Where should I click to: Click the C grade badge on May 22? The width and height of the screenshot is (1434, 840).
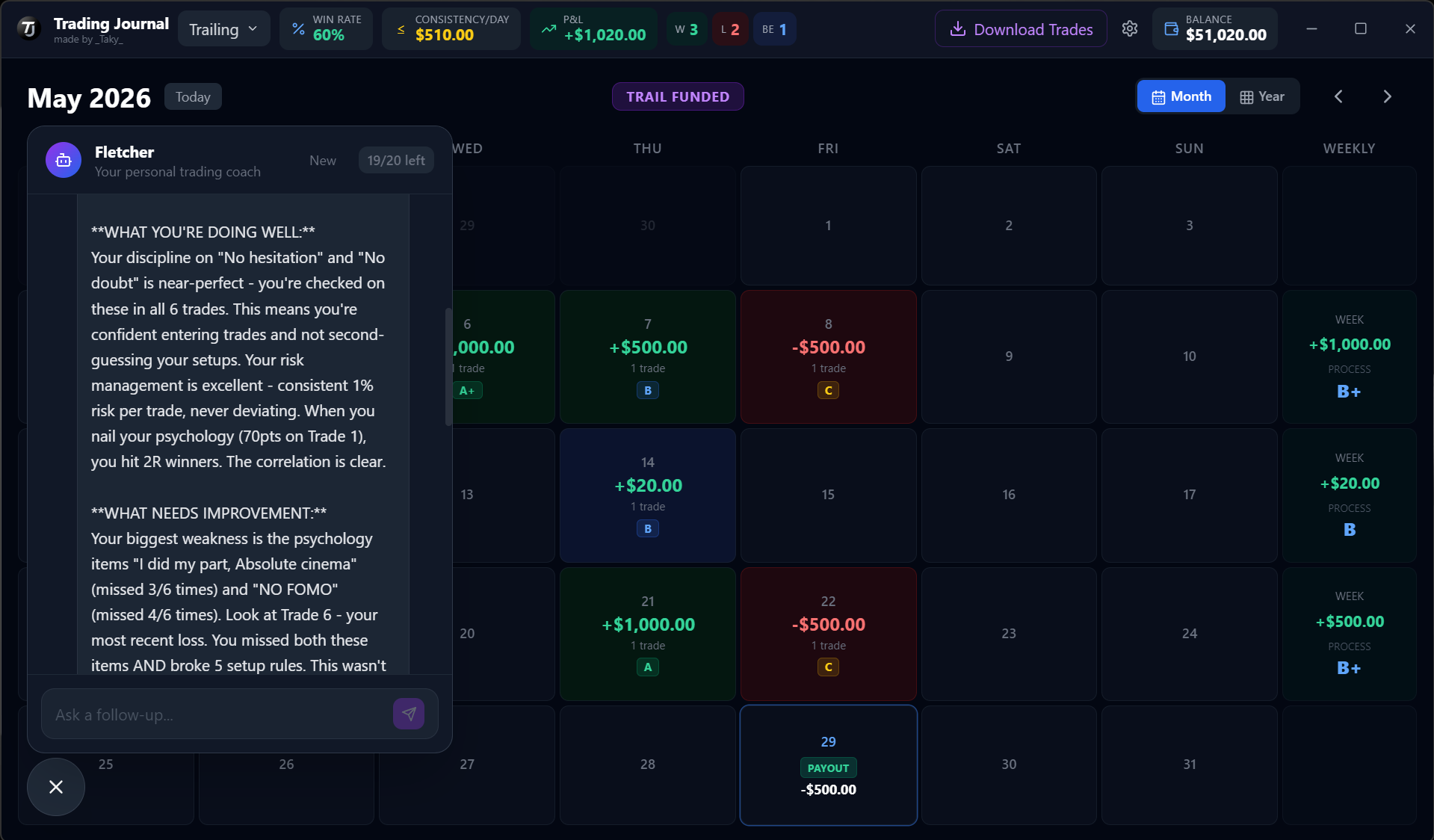828,667
